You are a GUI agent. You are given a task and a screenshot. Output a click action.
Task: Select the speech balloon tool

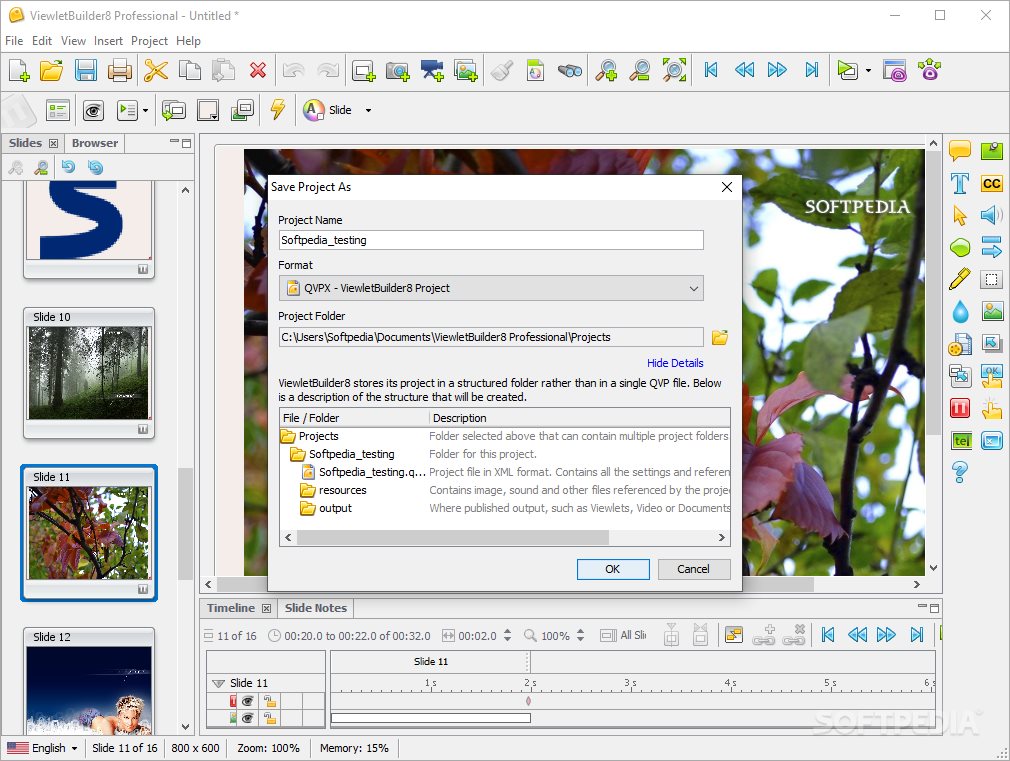tap(960, 151)
